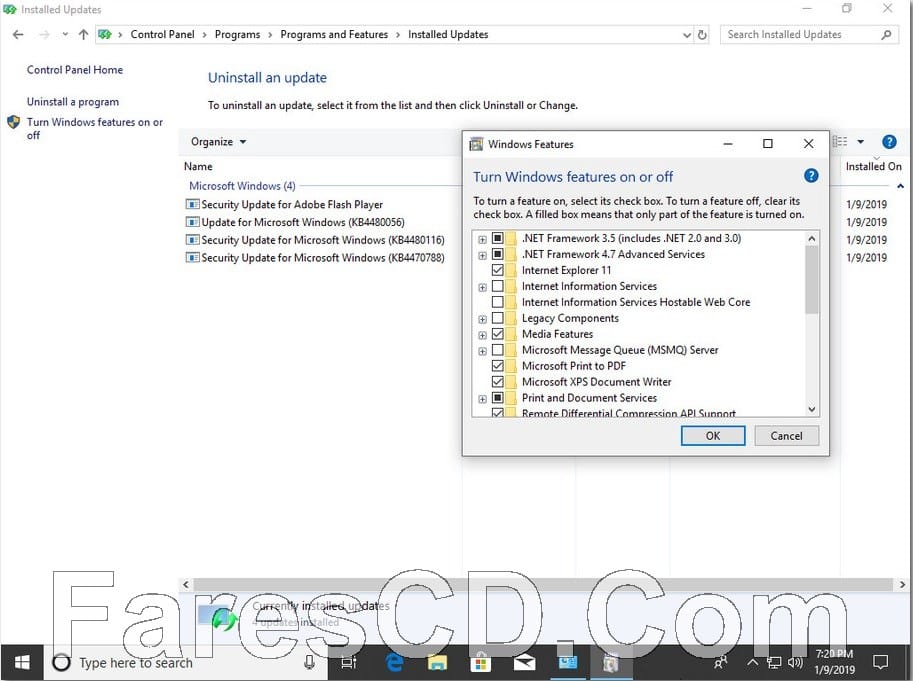Click the Windows Features title bar icon

(476, 144)
